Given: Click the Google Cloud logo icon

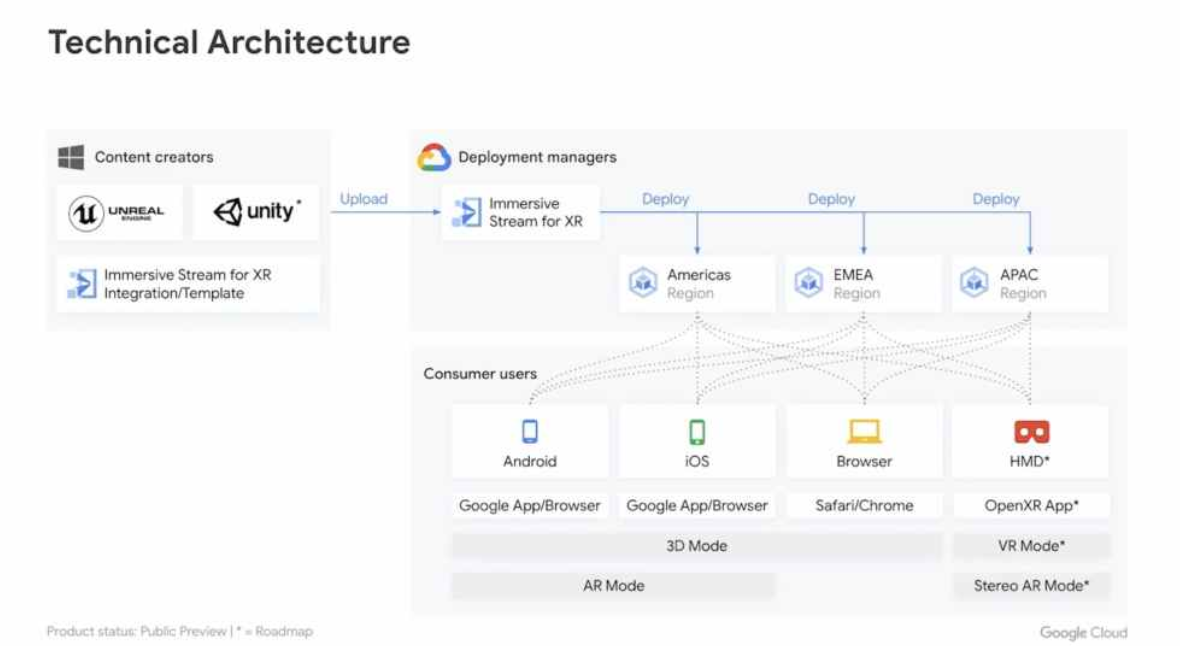Looking at the screenshot, I should (434, 157).
